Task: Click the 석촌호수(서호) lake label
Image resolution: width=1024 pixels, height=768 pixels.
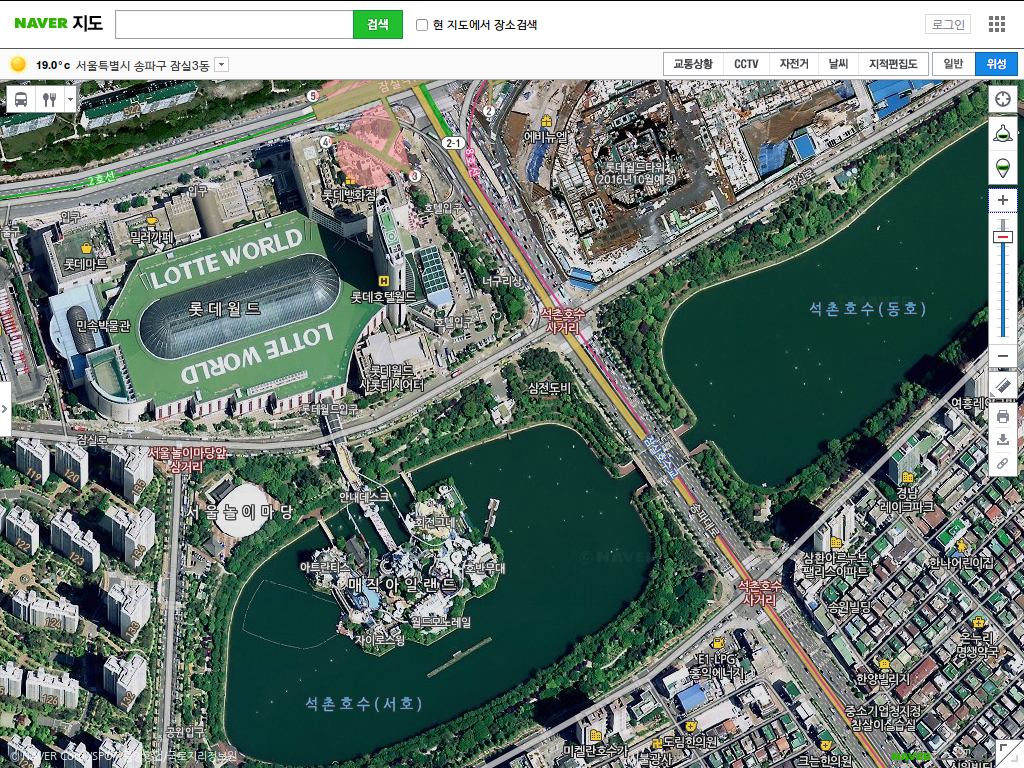Action: pos(364,703)
